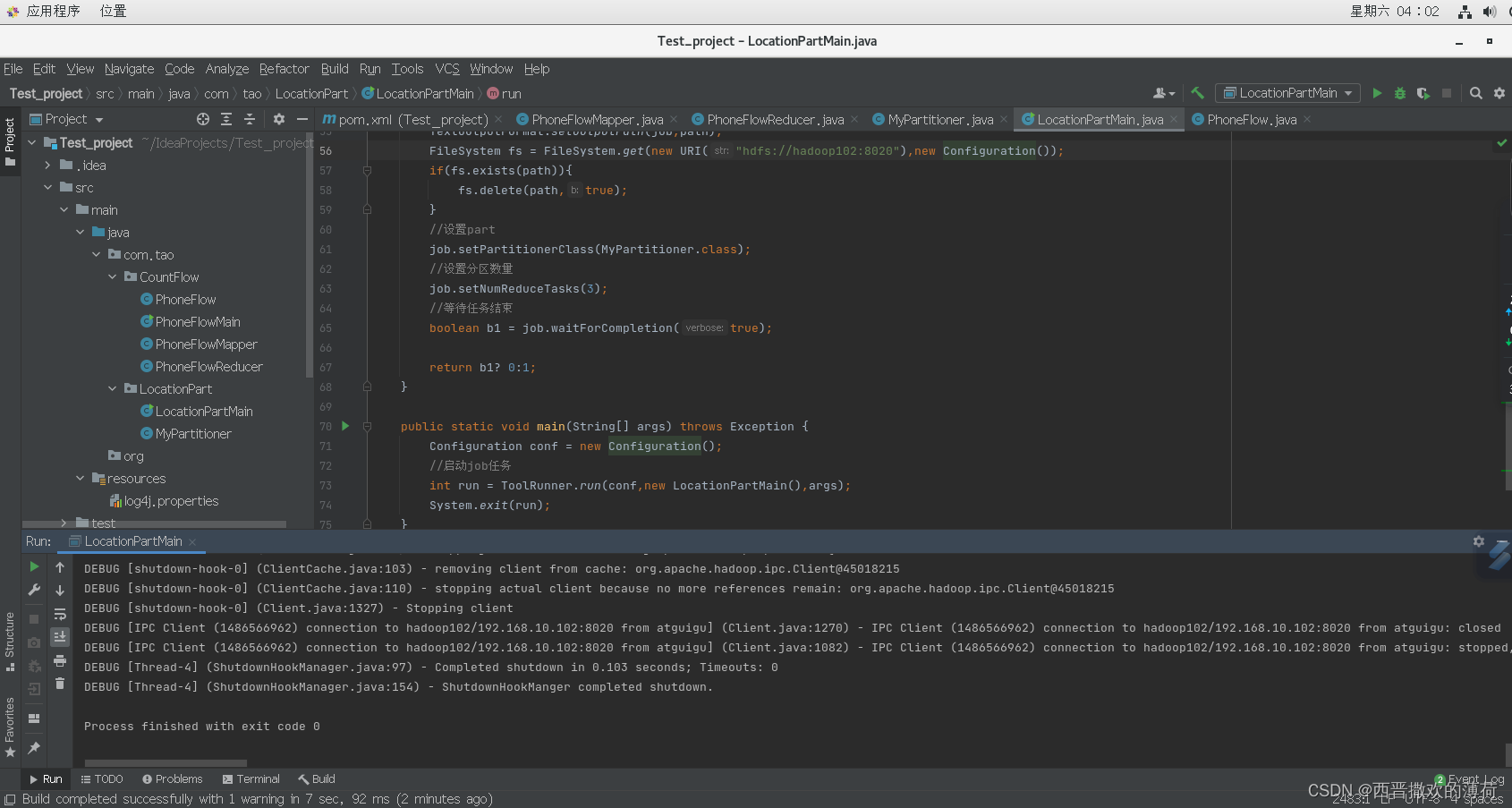
Task: Click the Project tree horizontal scrollbar
Action: pos(154,524)
